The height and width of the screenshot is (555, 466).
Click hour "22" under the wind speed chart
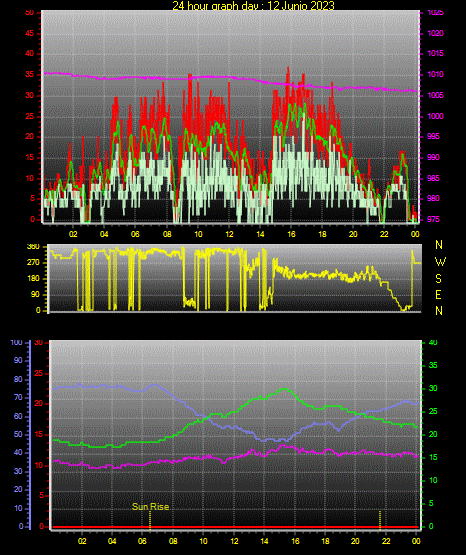(384, 234)
